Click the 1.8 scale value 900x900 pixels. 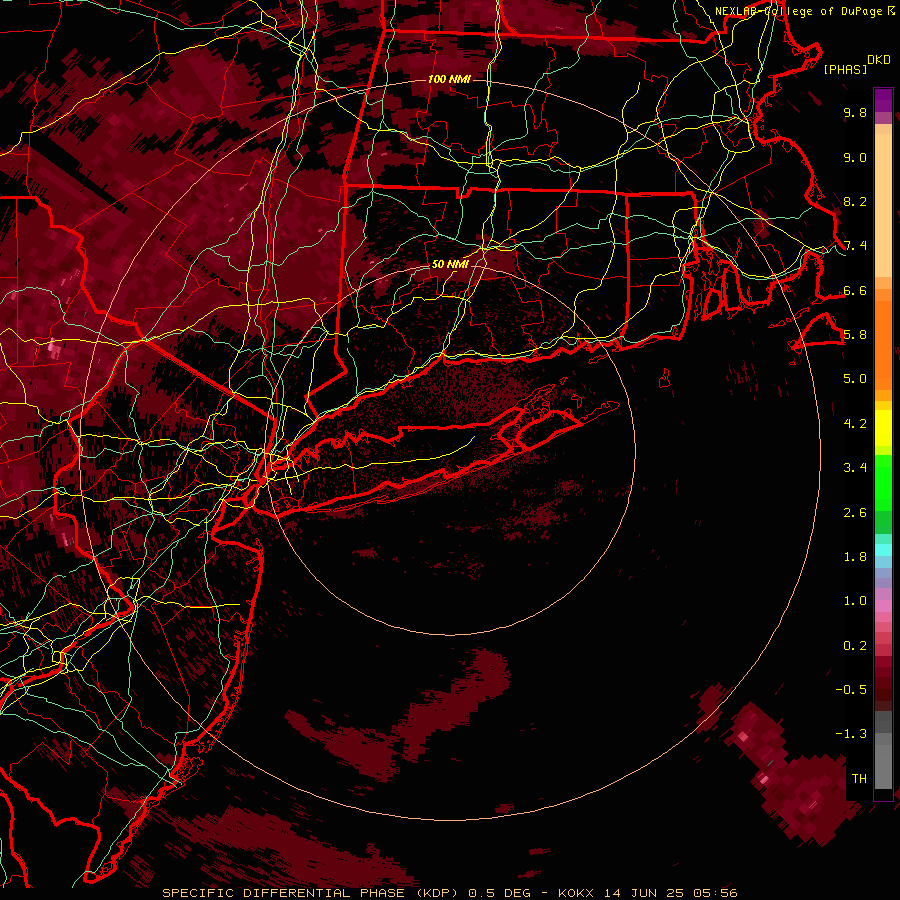pyautogui.click(x=855, y=557)
